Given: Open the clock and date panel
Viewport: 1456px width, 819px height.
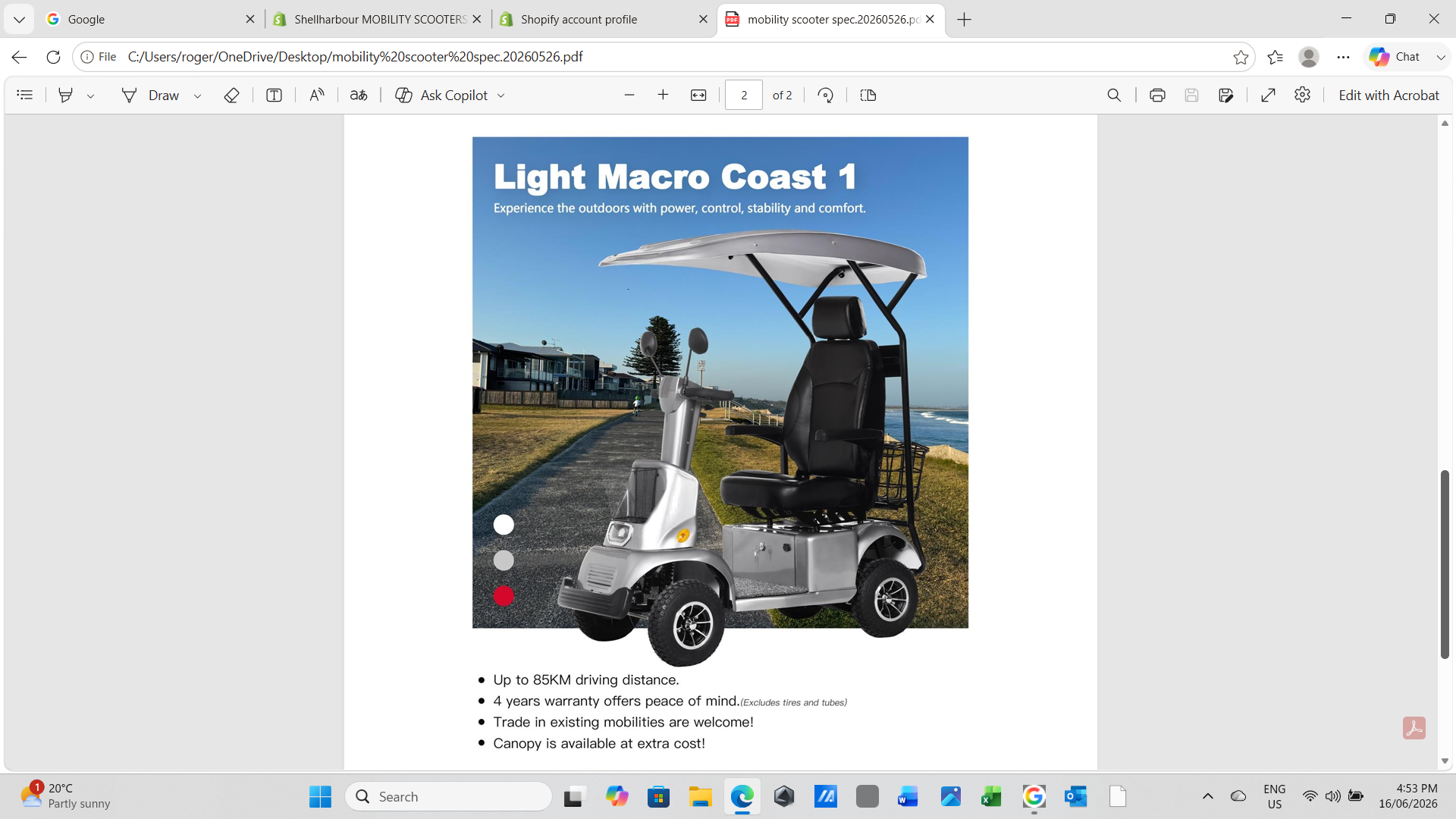Looking at the screenshot, I should click(x=1408, y=796).
